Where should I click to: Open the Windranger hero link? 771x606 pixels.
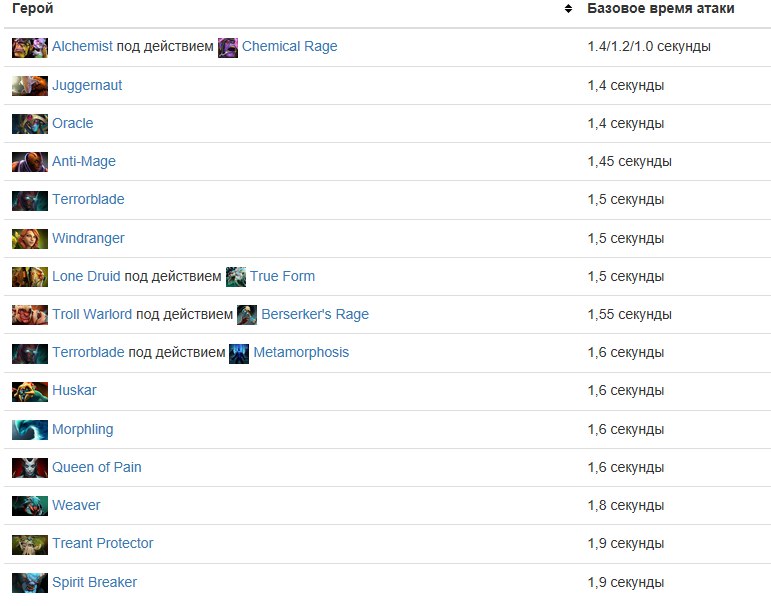(88, 238)
